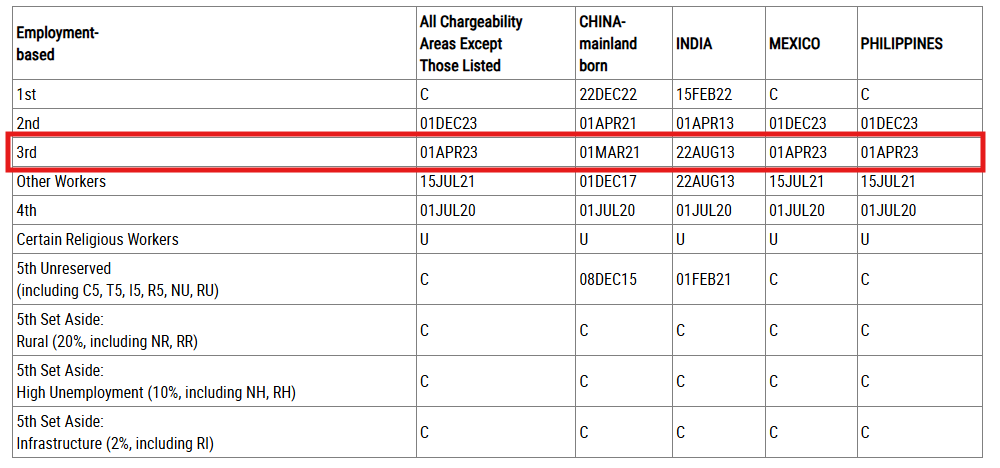1000x468 pixels.
Task: Click the MEXICO column header
Action: pyautogui.click(x=794, y=44)
